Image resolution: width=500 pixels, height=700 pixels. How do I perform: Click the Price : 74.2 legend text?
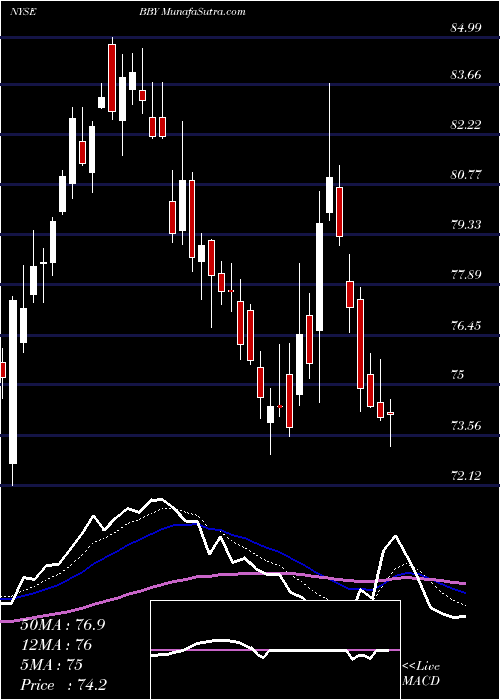pos(63,685)
